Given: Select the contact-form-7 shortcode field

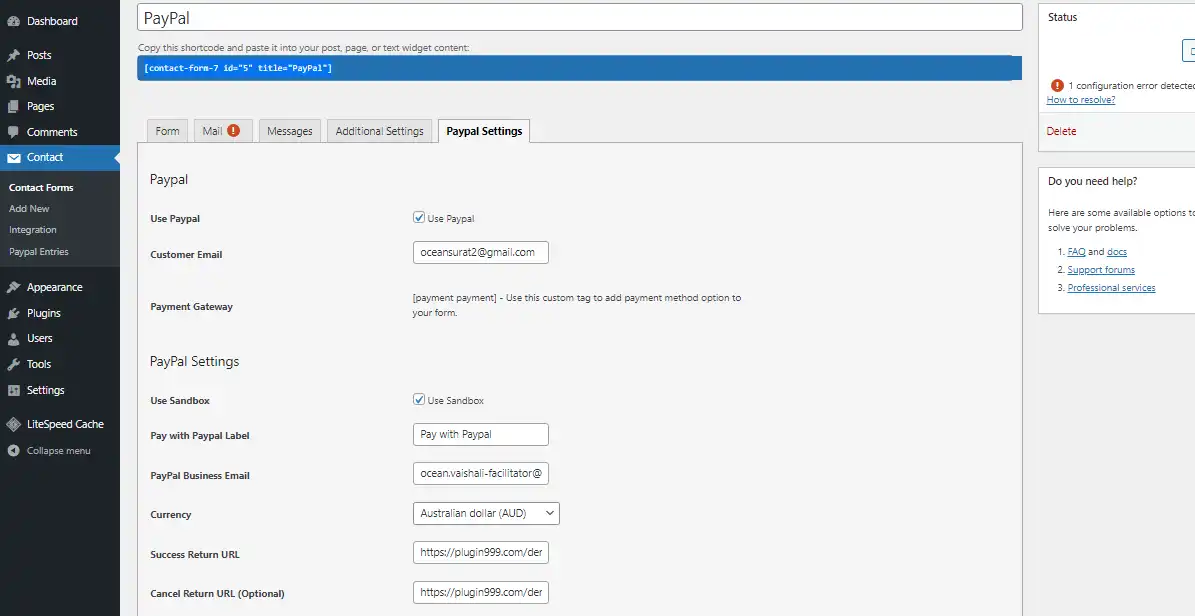Looking at the screenshot, I should coord(580,68).
